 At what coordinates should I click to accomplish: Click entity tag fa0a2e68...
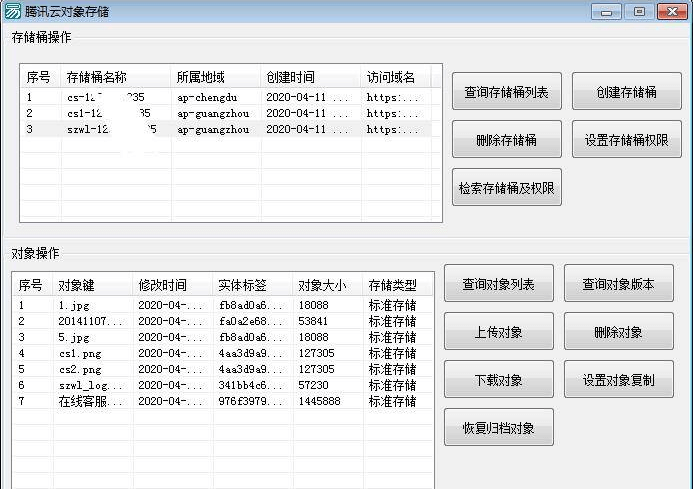250,321
